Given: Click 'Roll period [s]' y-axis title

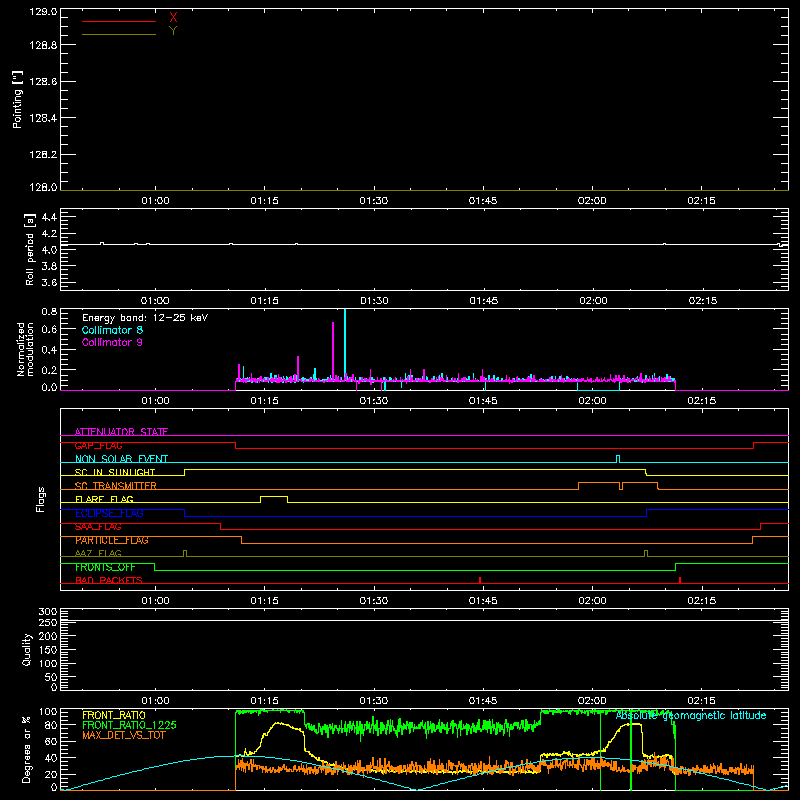Looking at the screenshot, I should click(x=30, y=249).
